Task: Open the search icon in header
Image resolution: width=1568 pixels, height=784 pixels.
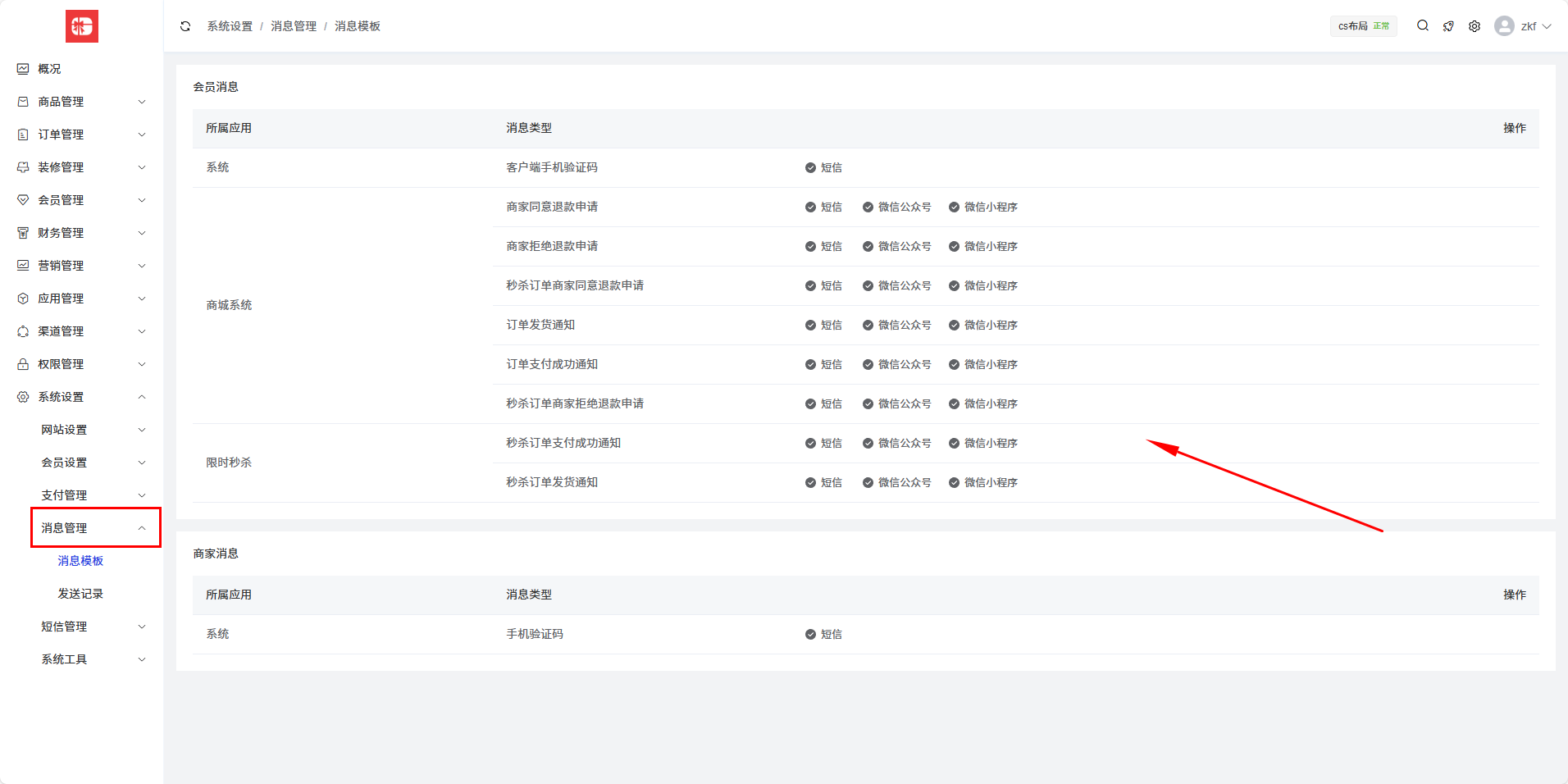Action: (x=1423, y=26)
